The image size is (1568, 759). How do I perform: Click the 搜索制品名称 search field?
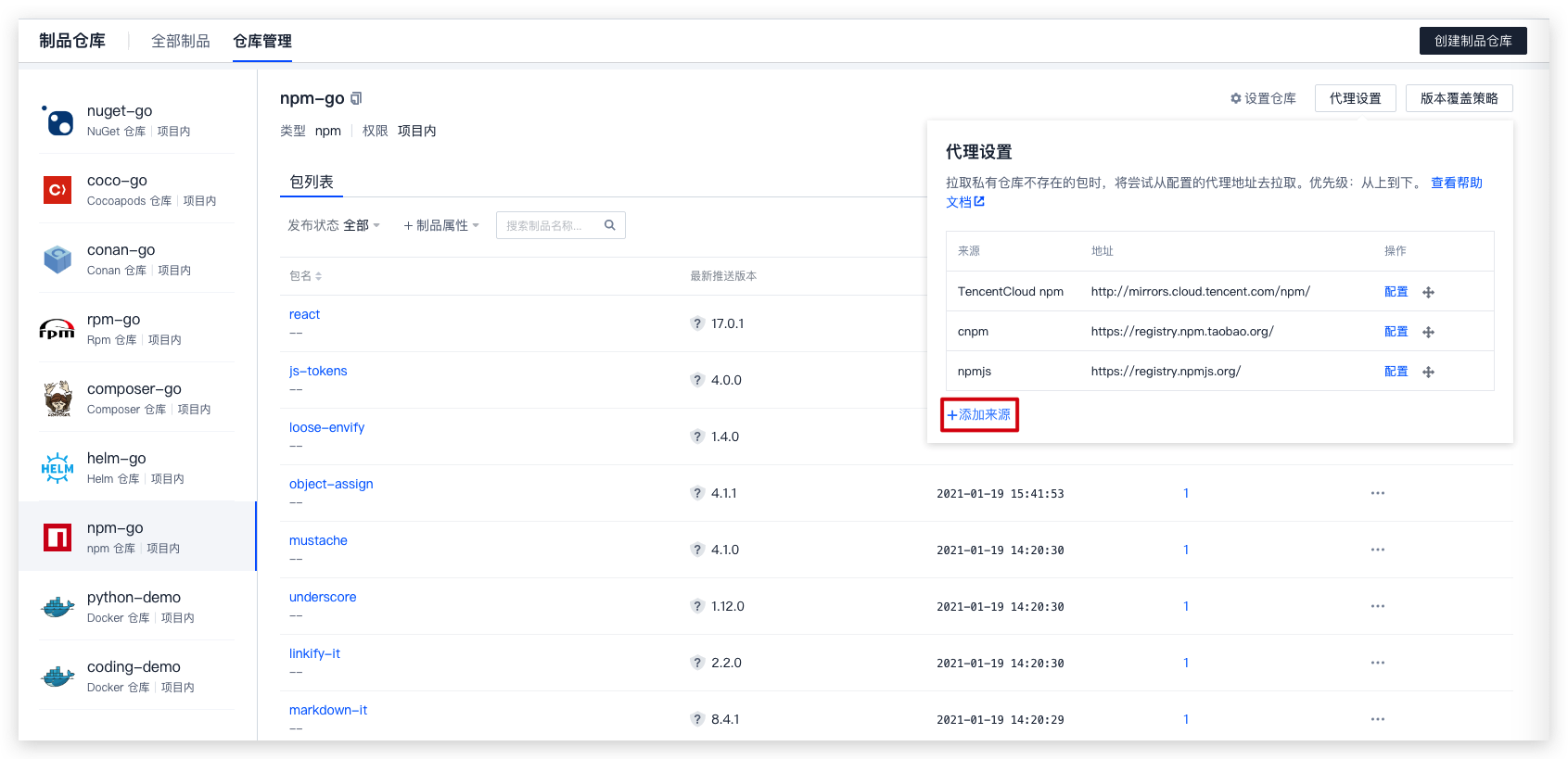[x=560, y=225]
